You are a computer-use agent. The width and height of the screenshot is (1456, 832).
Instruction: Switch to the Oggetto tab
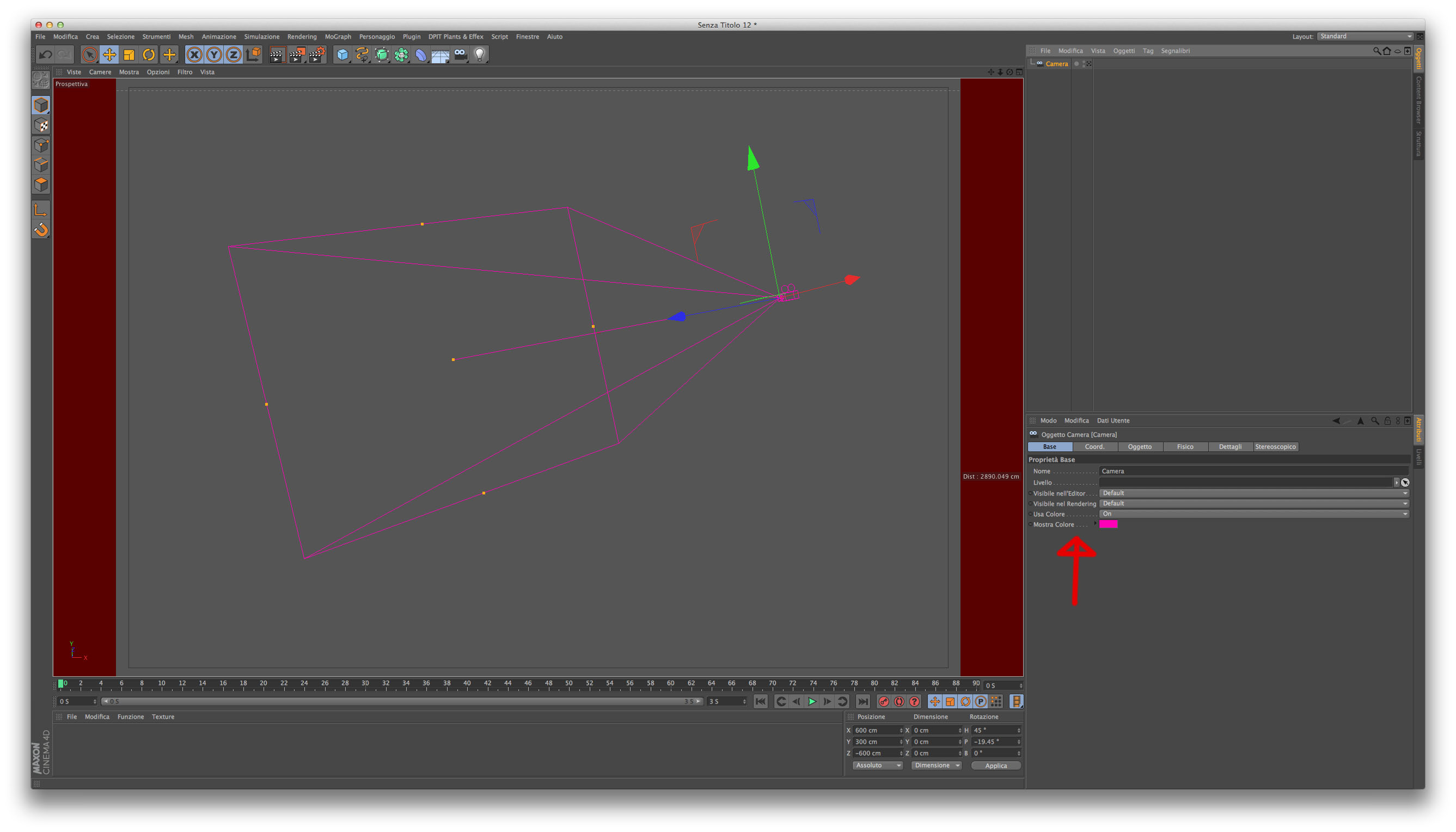point(1140,447)
